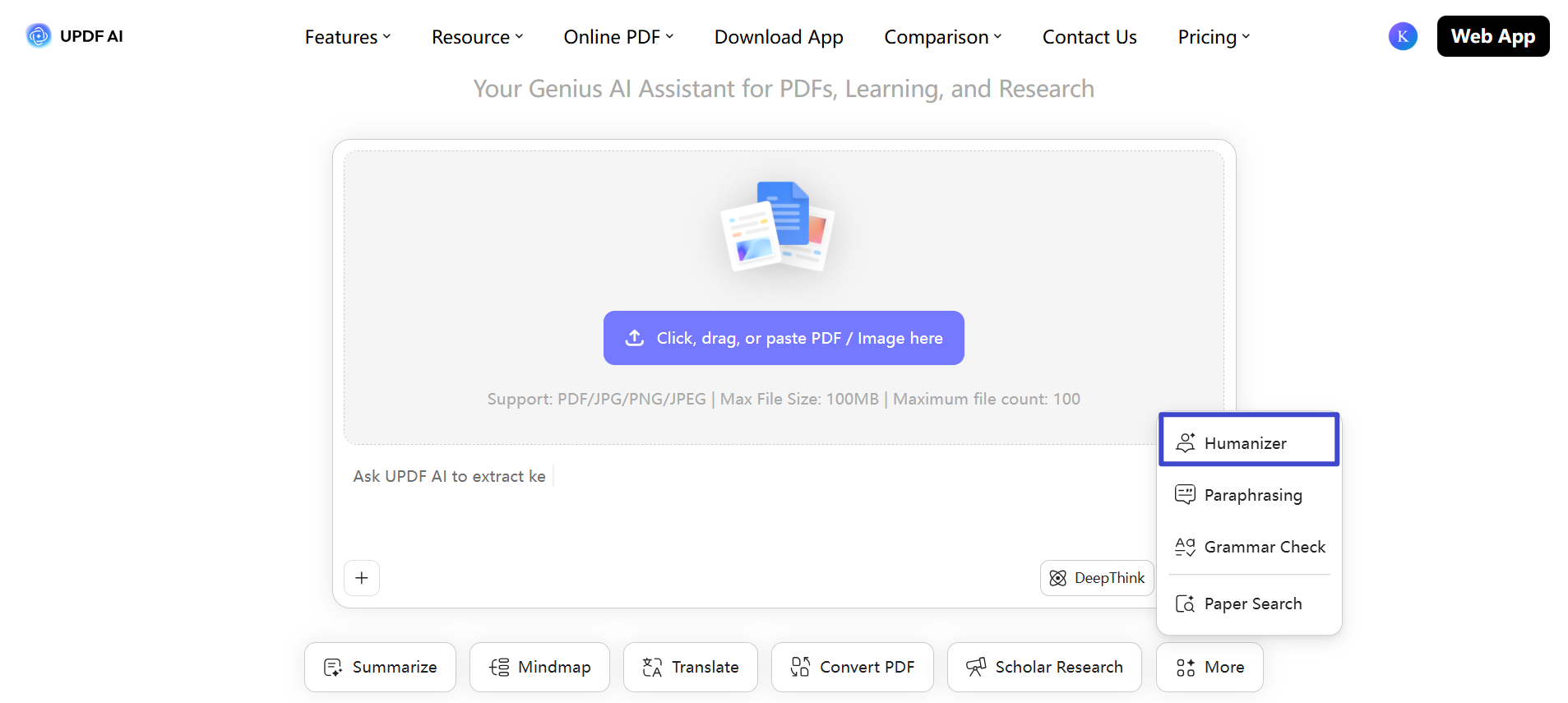Open the Scholar Research tool
1568x703 pixels.
[x=1044, y=667]
